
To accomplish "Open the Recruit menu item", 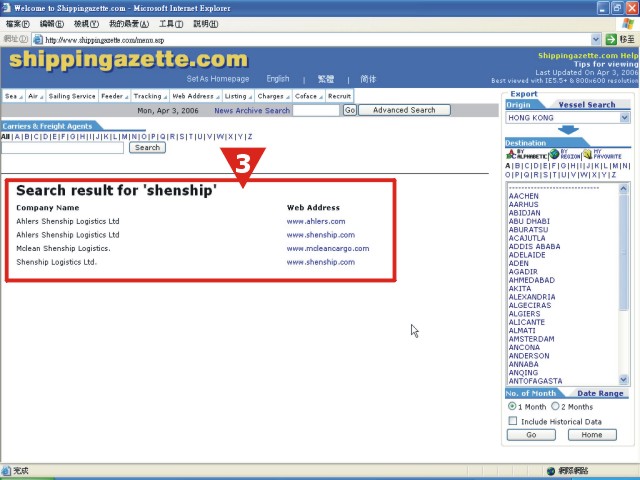I will [x=339, y=96].
